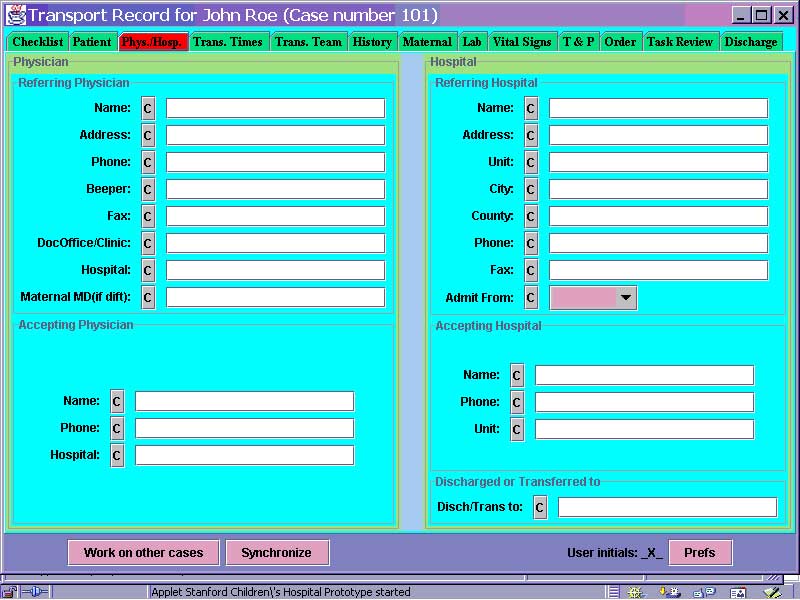The height and width of the screenshot is (600, 800).
Task: Clear the Referring Hospital Address field
Action: (530, 135)
